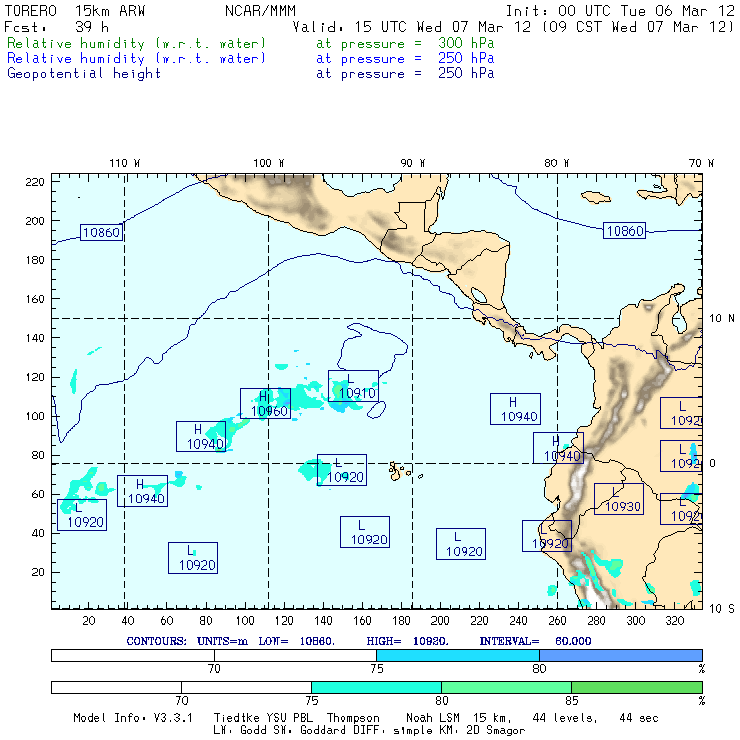This screenshot has height=740, width=740.
Task: Select the '90 W' longitude label
Action: (413, 163)
